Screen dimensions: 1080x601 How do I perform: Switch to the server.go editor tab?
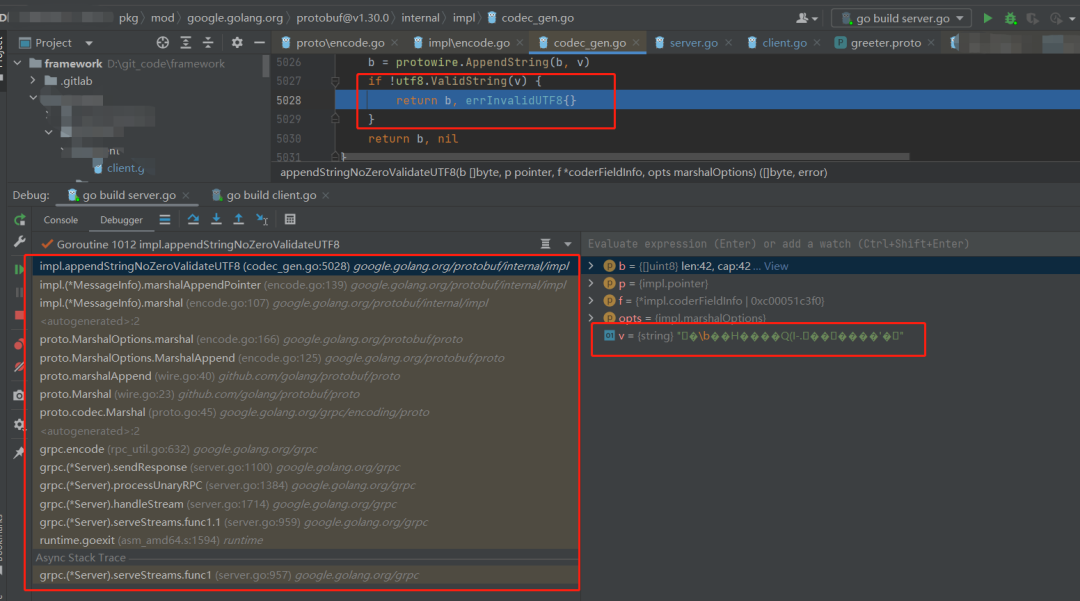(693, 43)
